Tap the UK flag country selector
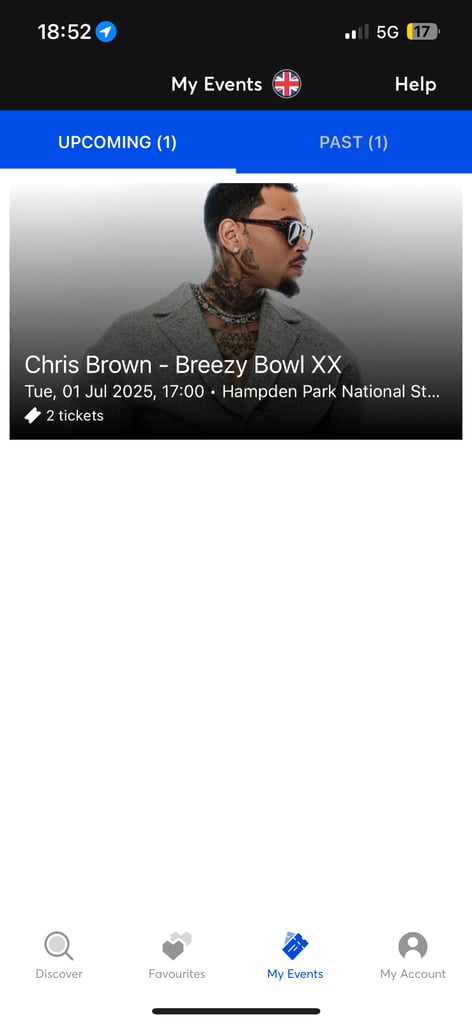This screenshot has width=472, height=1024. (x=287, y=84)
